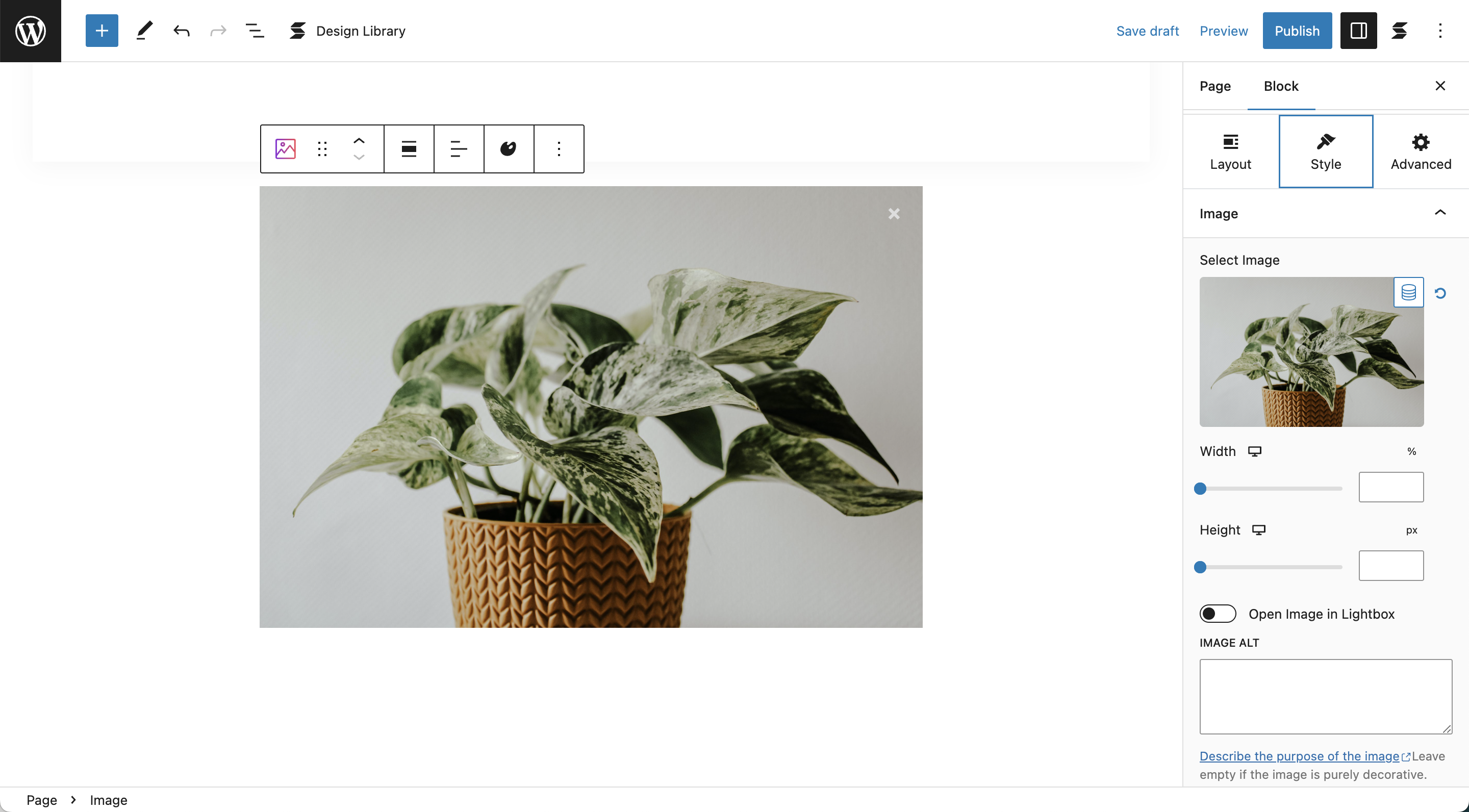Collapse the Image panel section
Screen dimensions: 1469x812
(1440, 213)
